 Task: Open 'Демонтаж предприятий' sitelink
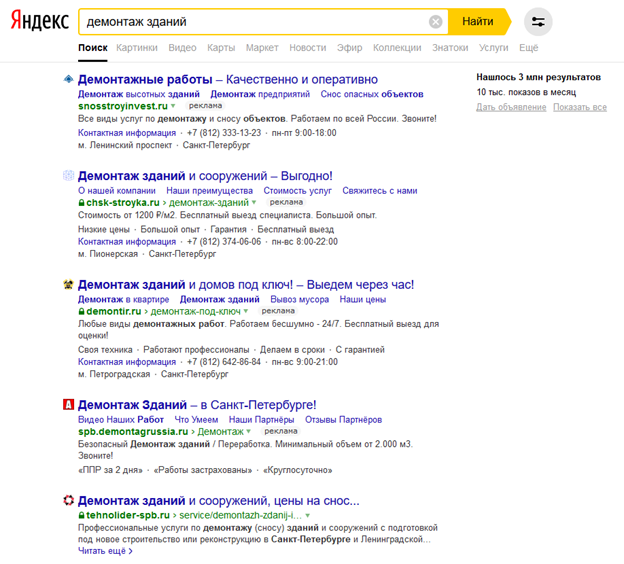pos(260,94)
